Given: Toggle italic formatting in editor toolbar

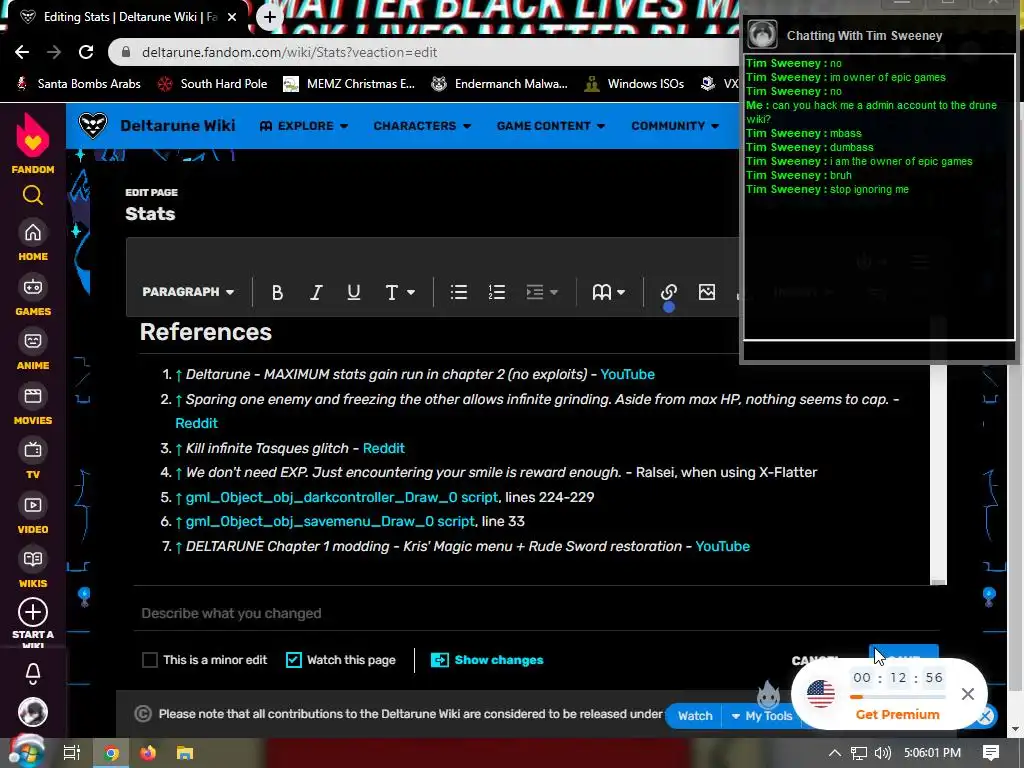Looking at the screenshot, I should pos(315,292).
